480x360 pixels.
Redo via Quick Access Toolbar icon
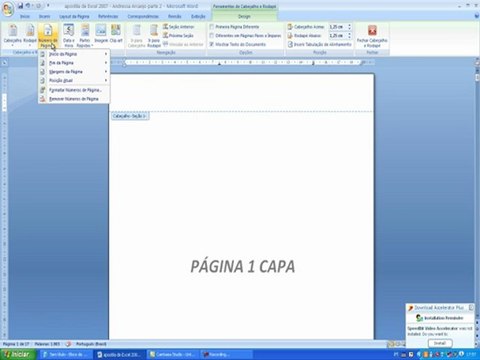coord(39,6)
